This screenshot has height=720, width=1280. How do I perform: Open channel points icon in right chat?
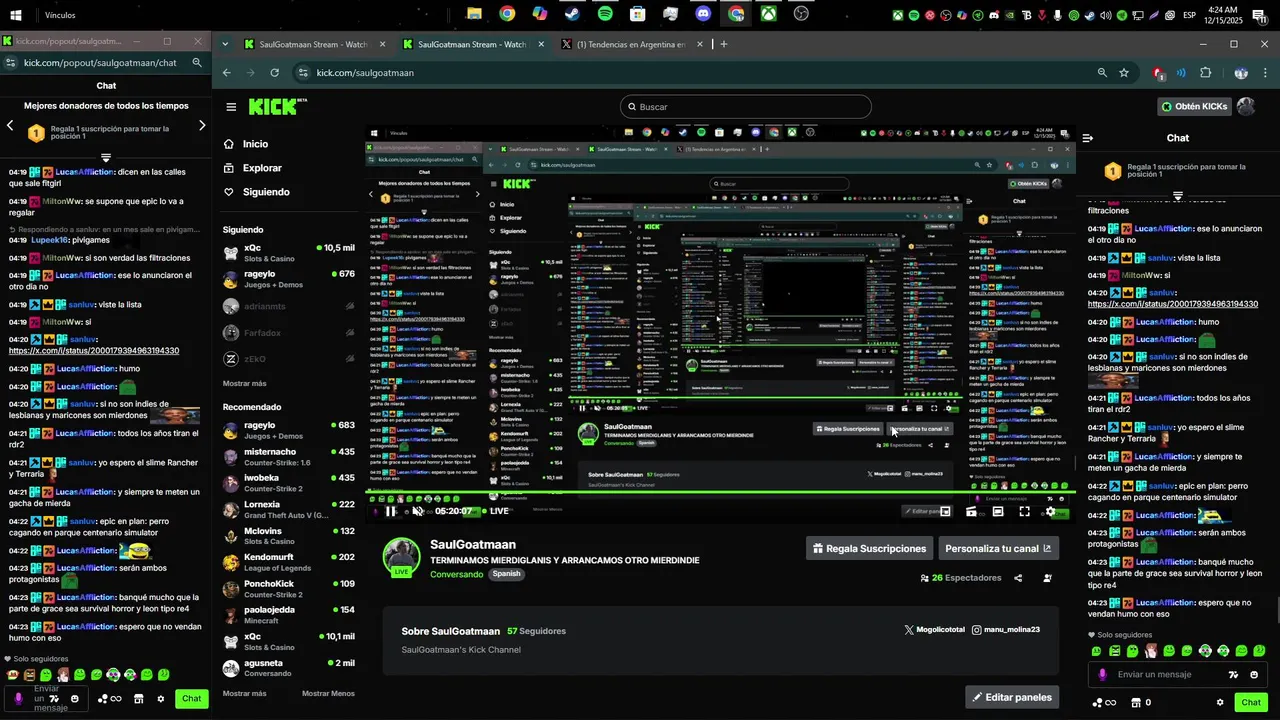[1105, 702]
